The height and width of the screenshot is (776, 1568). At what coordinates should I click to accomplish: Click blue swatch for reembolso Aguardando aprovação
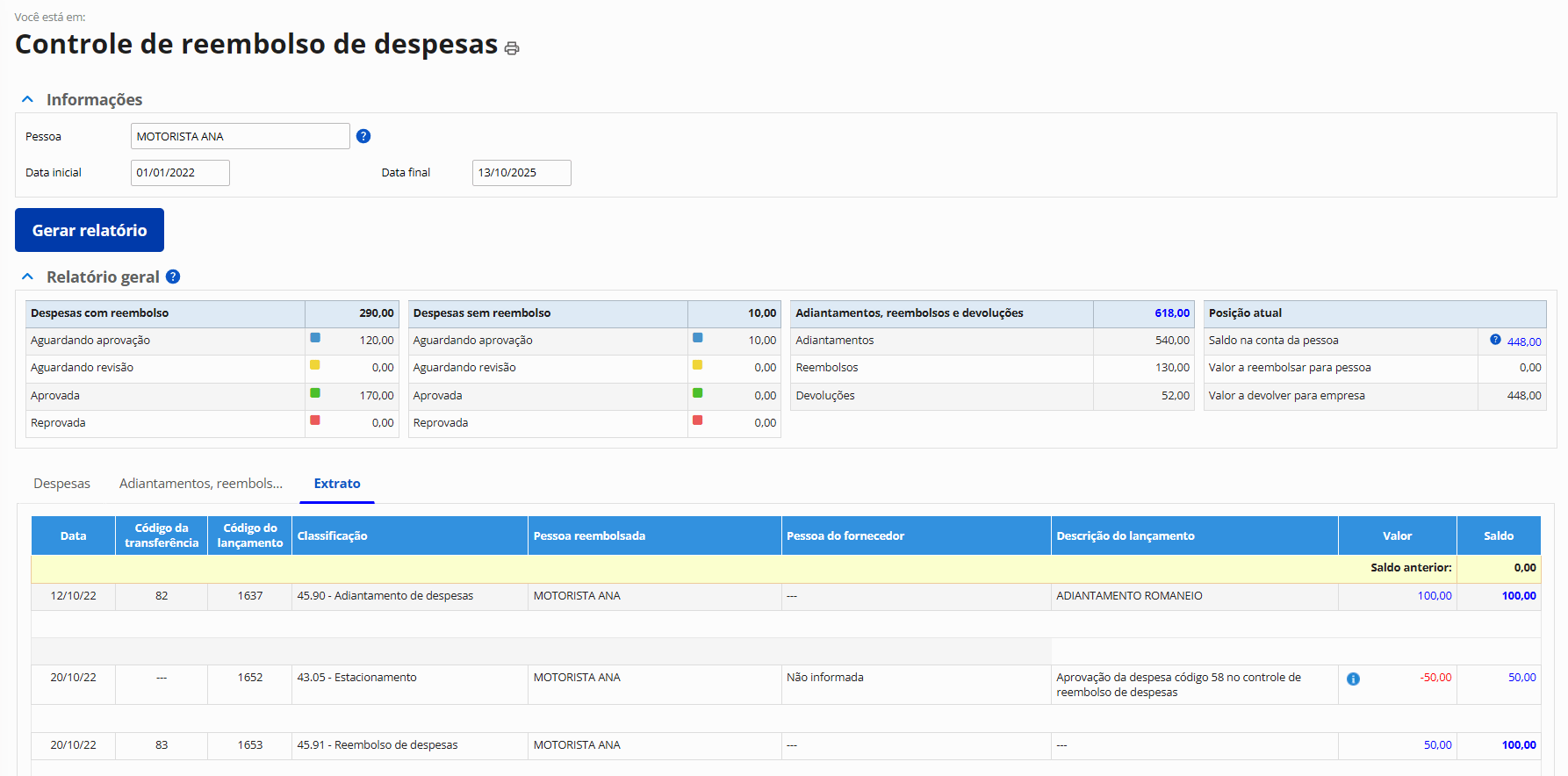coord(315,338)
